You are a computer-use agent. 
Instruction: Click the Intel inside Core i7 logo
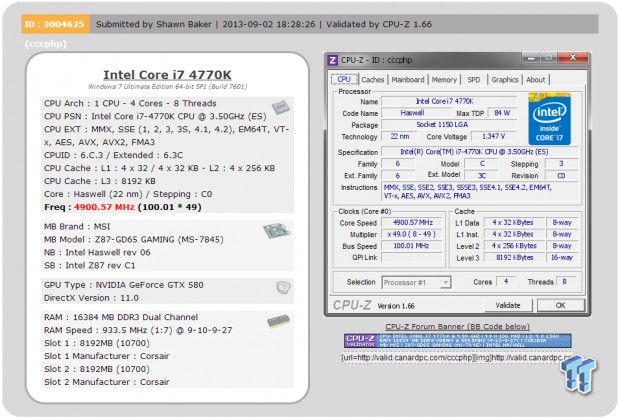(549, 119)
